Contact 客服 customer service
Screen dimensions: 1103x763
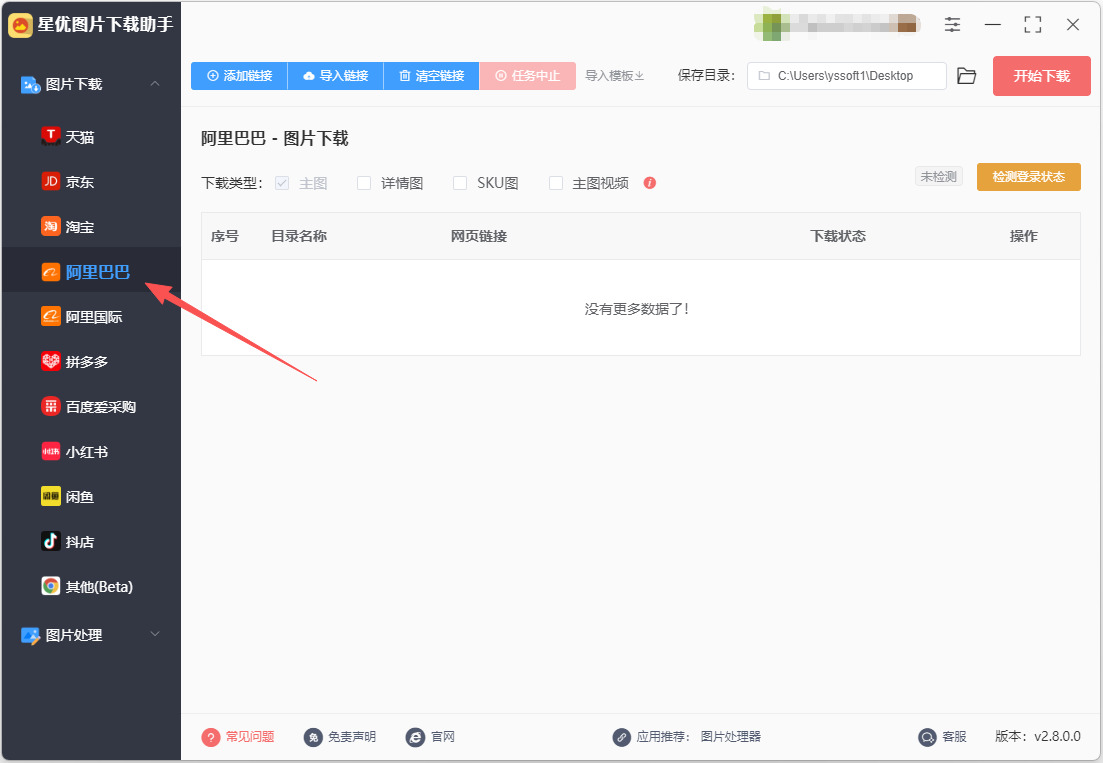click(x=943, y=737)
